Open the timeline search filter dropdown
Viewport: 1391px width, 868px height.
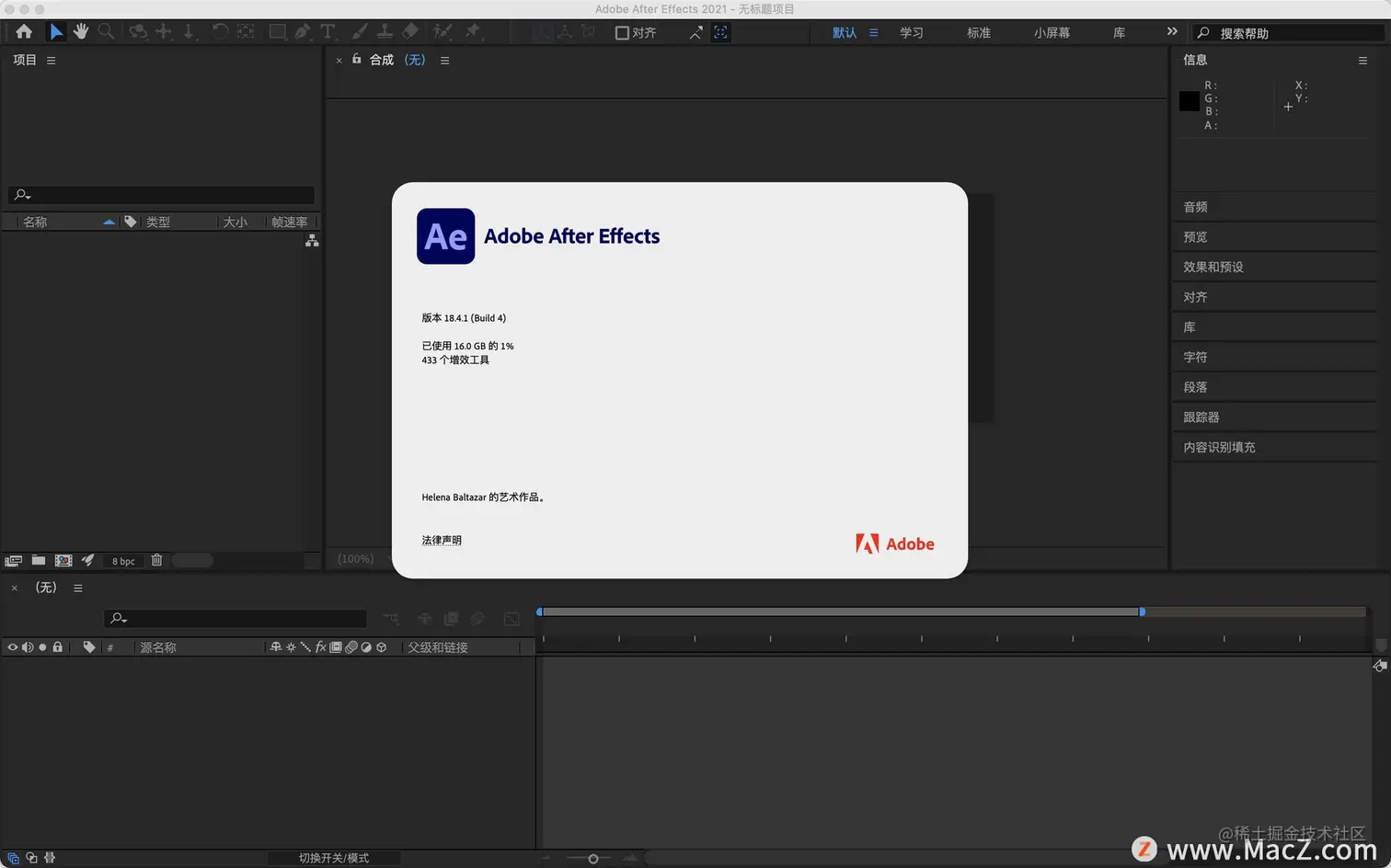tap(118, 619)
